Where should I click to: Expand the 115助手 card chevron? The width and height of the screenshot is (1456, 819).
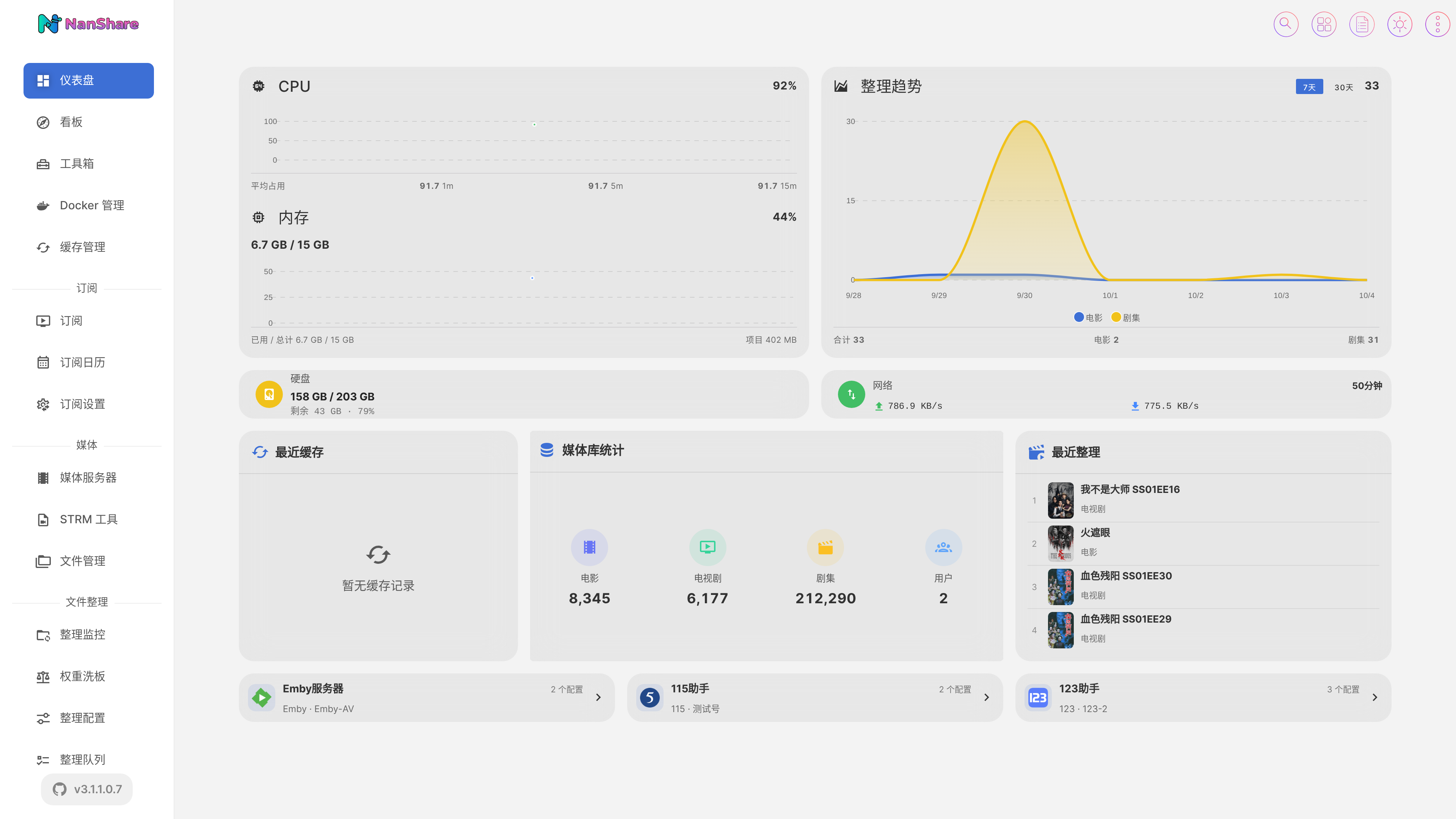(987, 698)
